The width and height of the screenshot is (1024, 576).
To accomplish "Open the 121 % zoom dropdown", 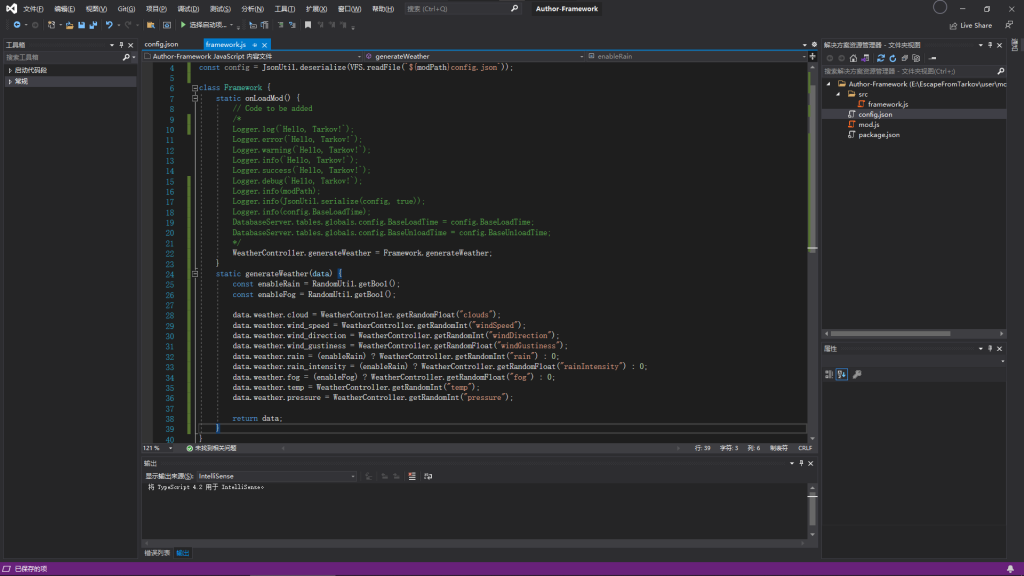I will point(170,448).
